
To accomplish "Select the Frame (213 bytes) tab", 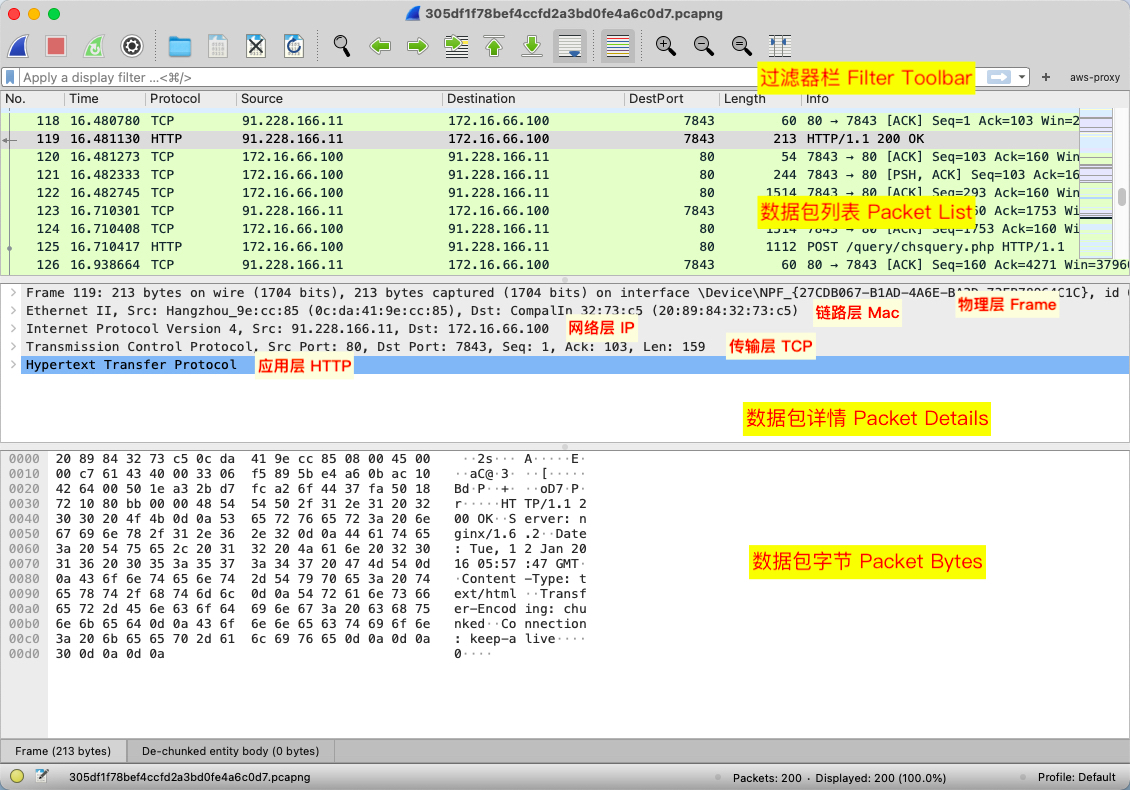I will click(x=63, y=751).
